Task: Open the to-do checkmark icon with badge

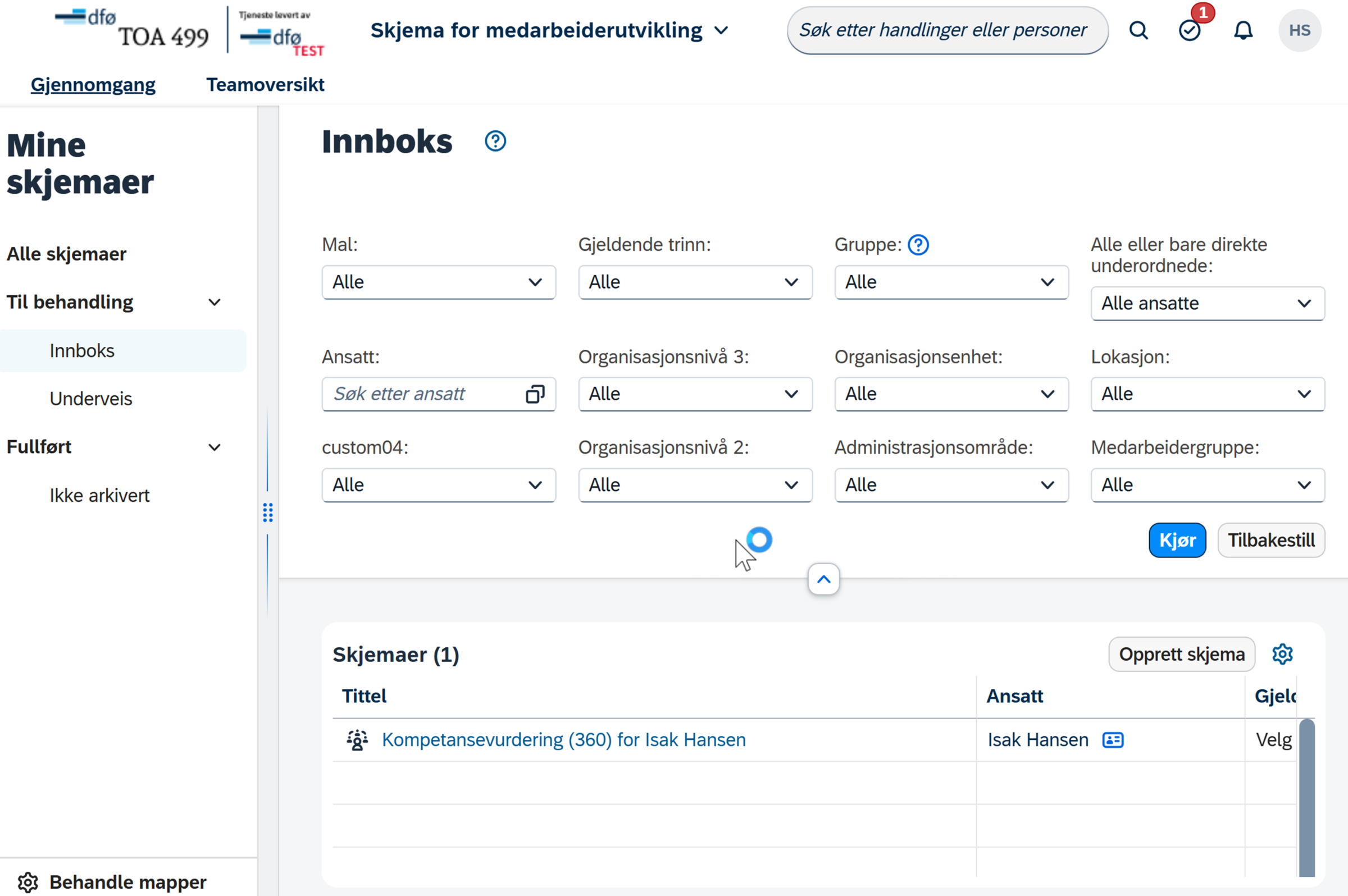Action: point(1190,30)
